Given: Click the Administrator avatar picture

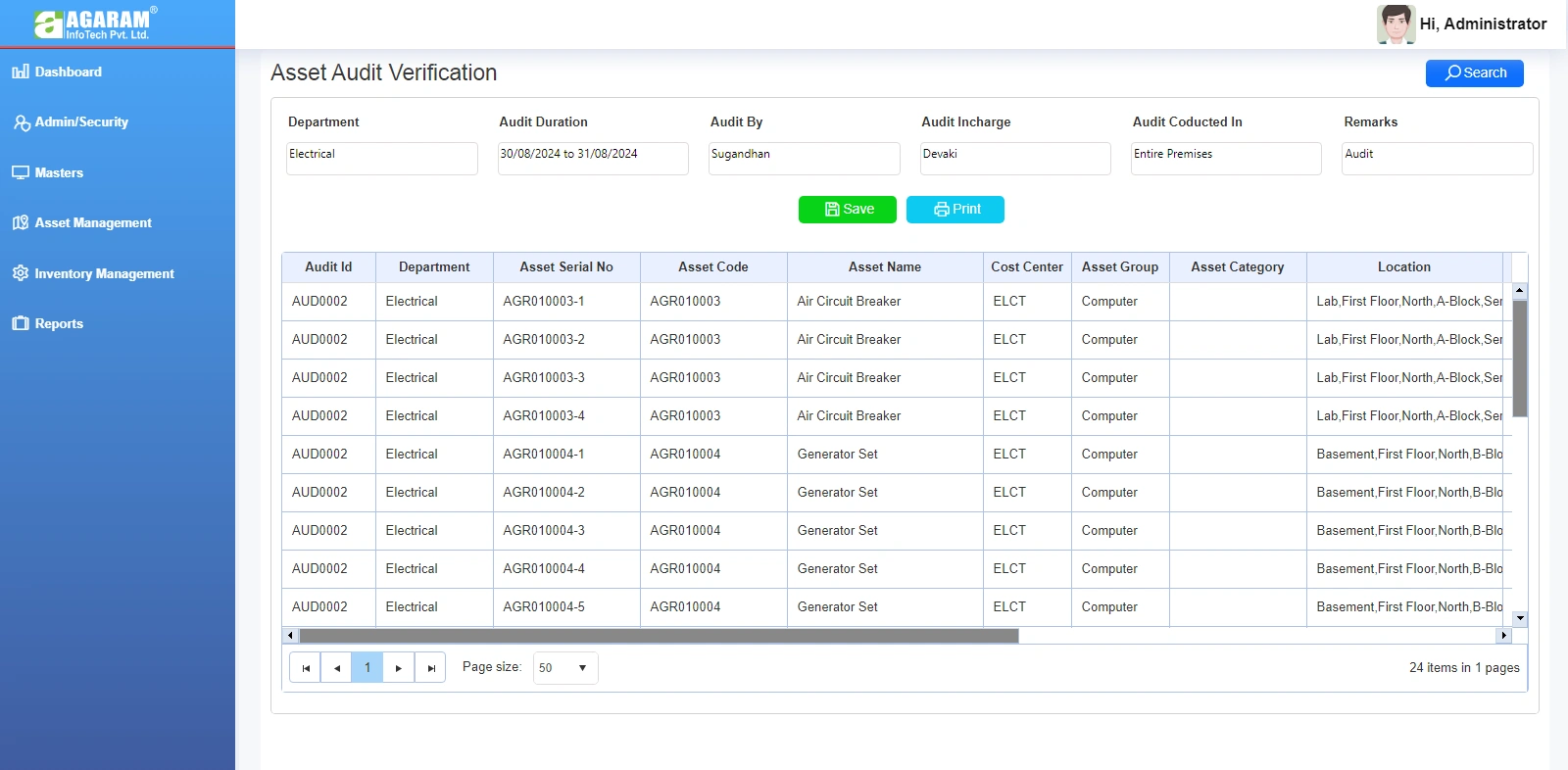Looking at the screenshot, I should pyautogui.click(x=1396, y=24).
